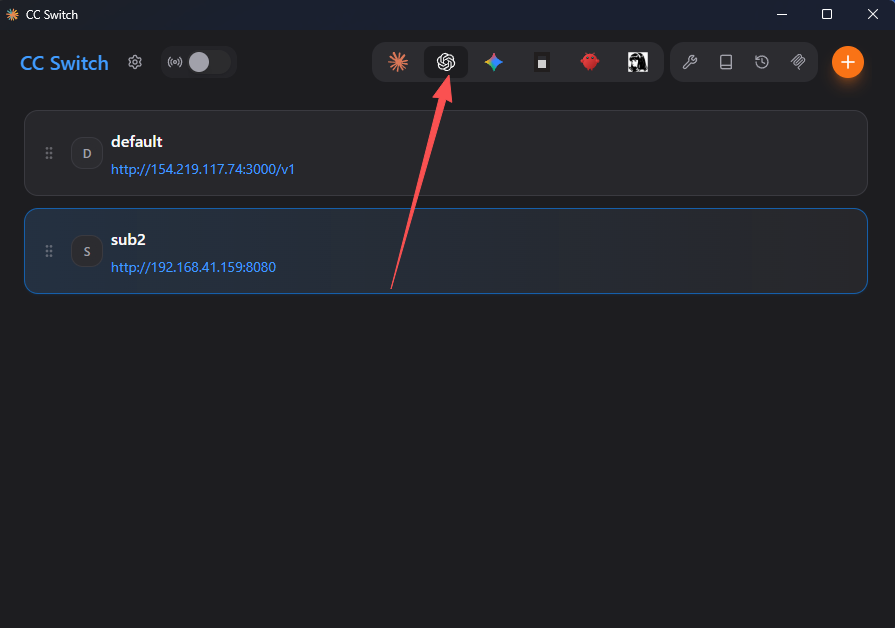
Task: Click the drag handle of sub2 provider
Action: pyautogui.click(x=49, y=251)
